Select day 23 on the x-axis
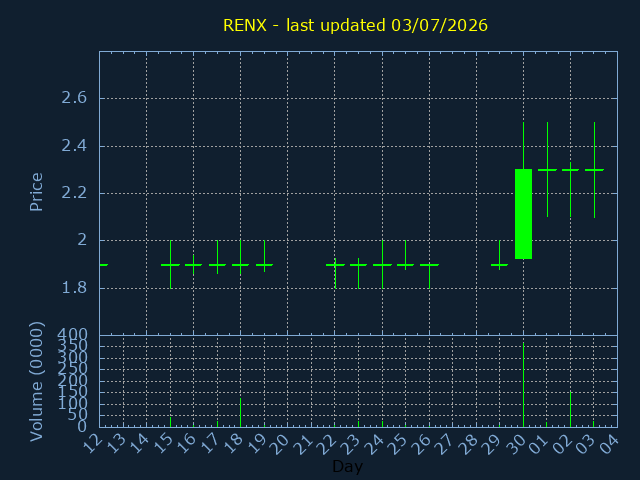 click(353, 444)
